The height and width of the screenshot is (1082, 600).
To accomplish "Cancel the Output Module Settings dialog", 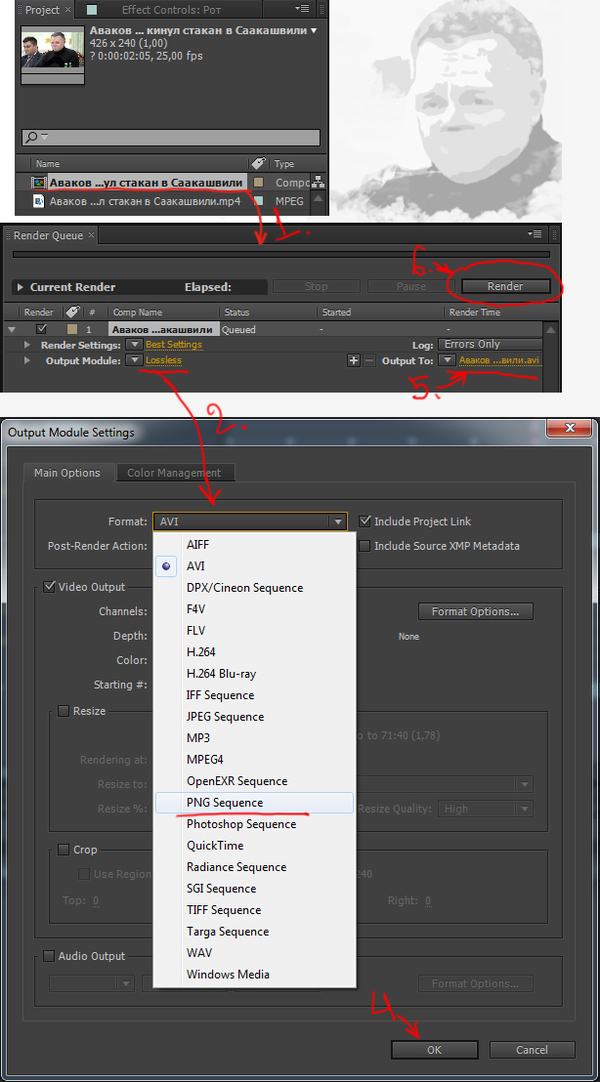I will click(x=532, y=1050).
